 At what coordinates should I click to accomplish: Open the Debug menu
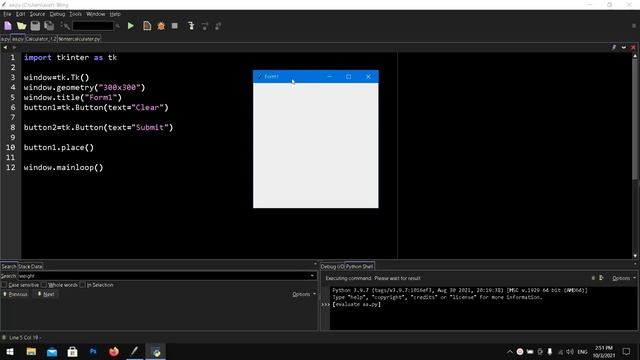[57, 14]
